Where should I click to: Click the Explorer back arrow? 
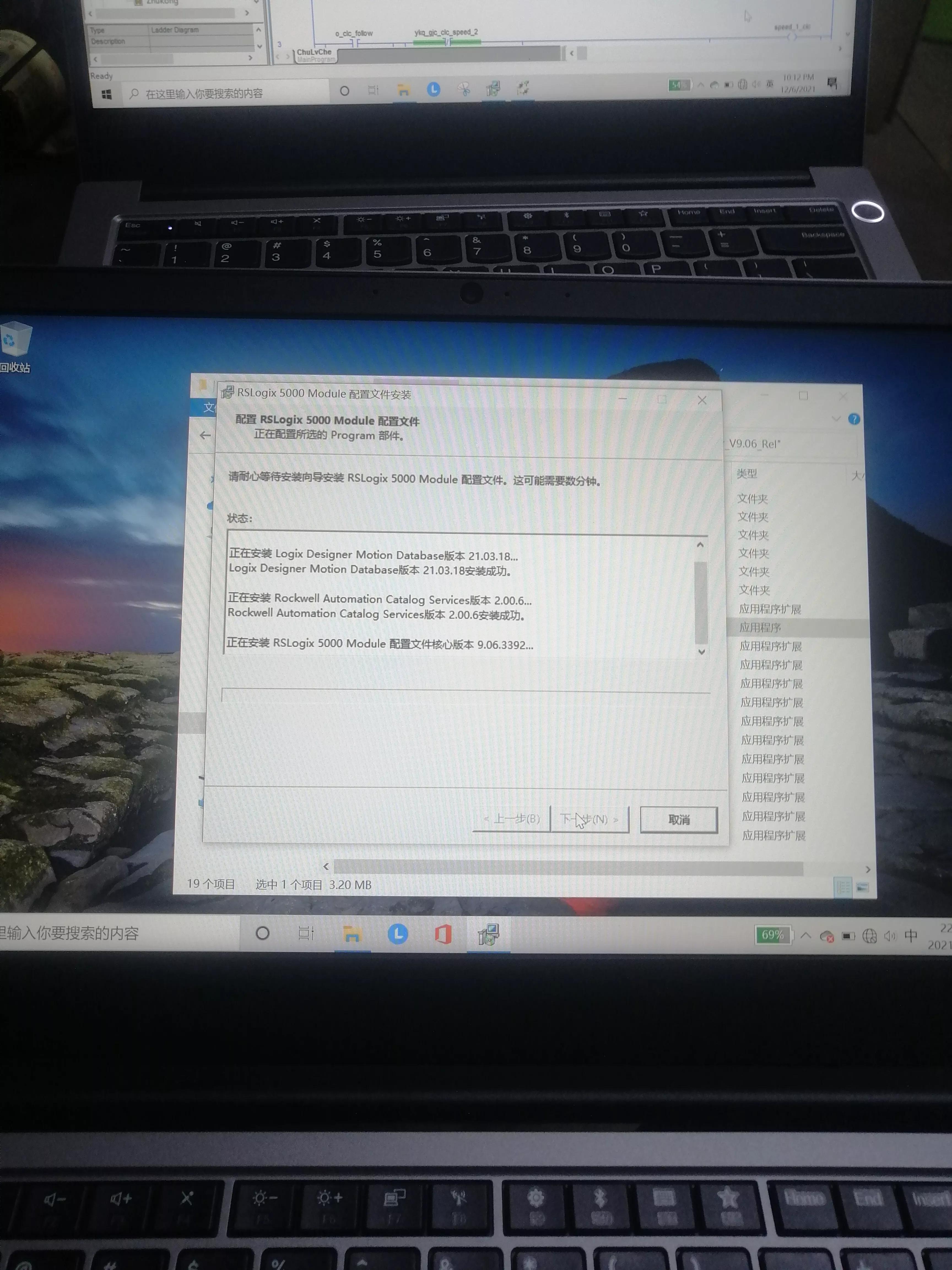click(x=205, y=436)
